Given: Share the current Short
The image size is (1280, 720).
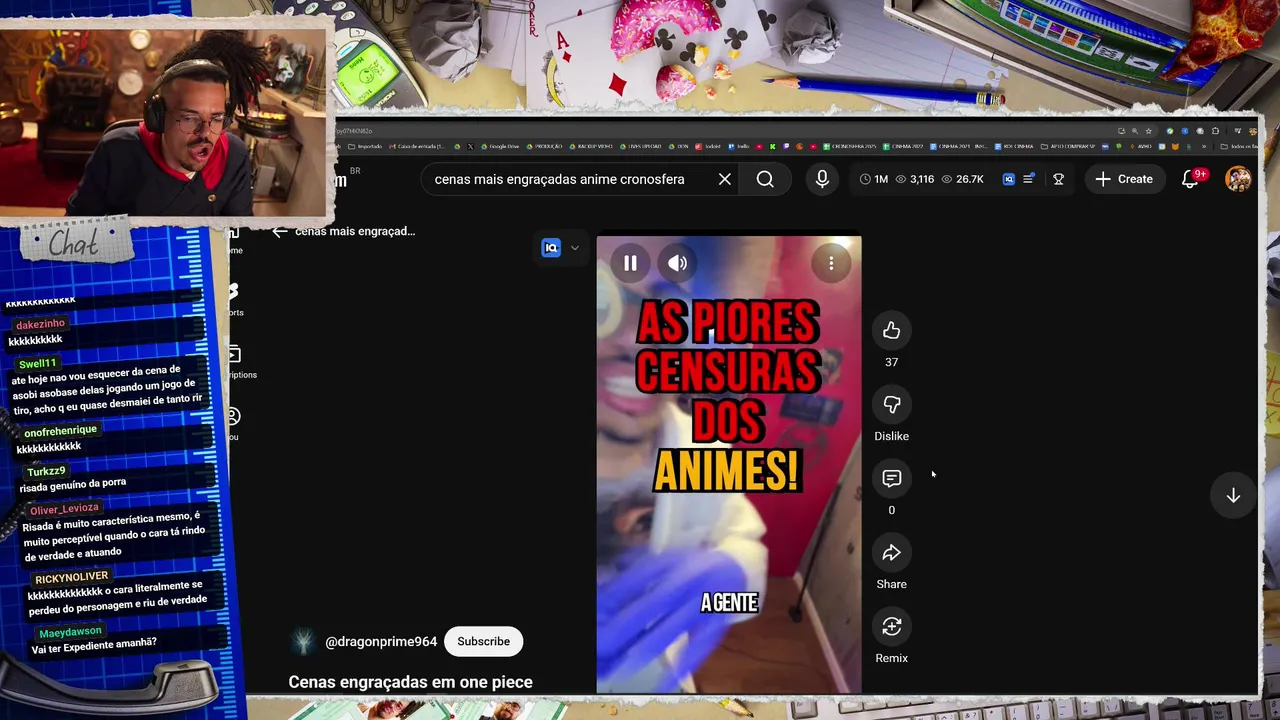Looking at the screenshot, I should coord(892,553).
